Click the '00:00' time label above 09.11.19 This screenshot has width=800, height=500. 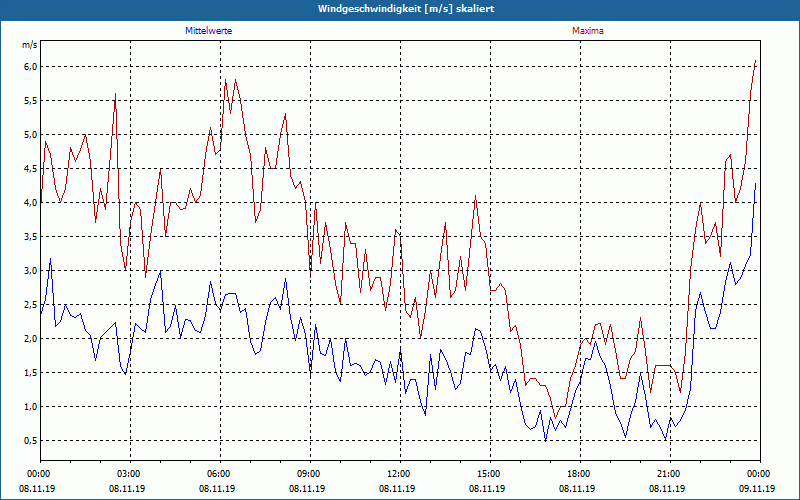point(757,474)
